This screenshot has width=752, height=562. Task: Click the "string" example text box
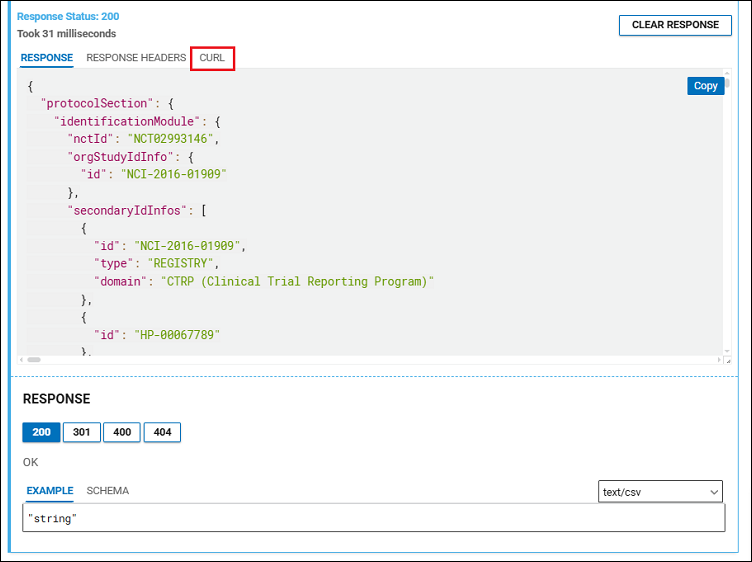click(374, 518)
